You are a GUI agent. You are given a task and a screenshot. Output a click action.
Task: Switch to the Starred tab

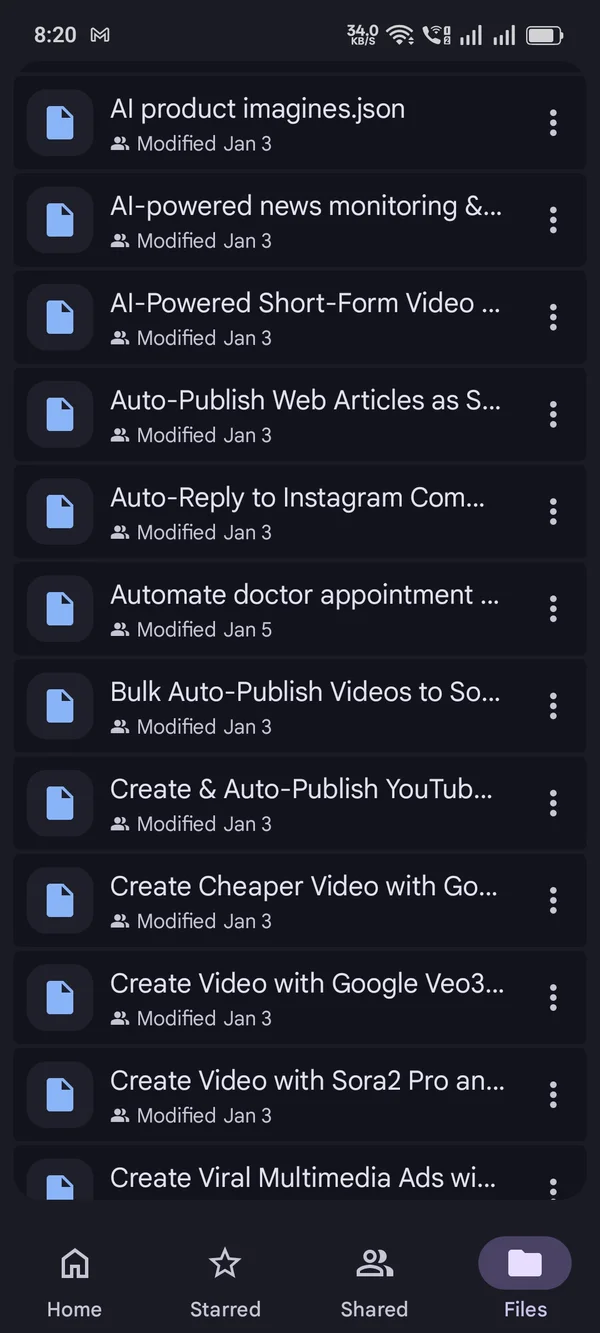click(x=225, y=1281)
